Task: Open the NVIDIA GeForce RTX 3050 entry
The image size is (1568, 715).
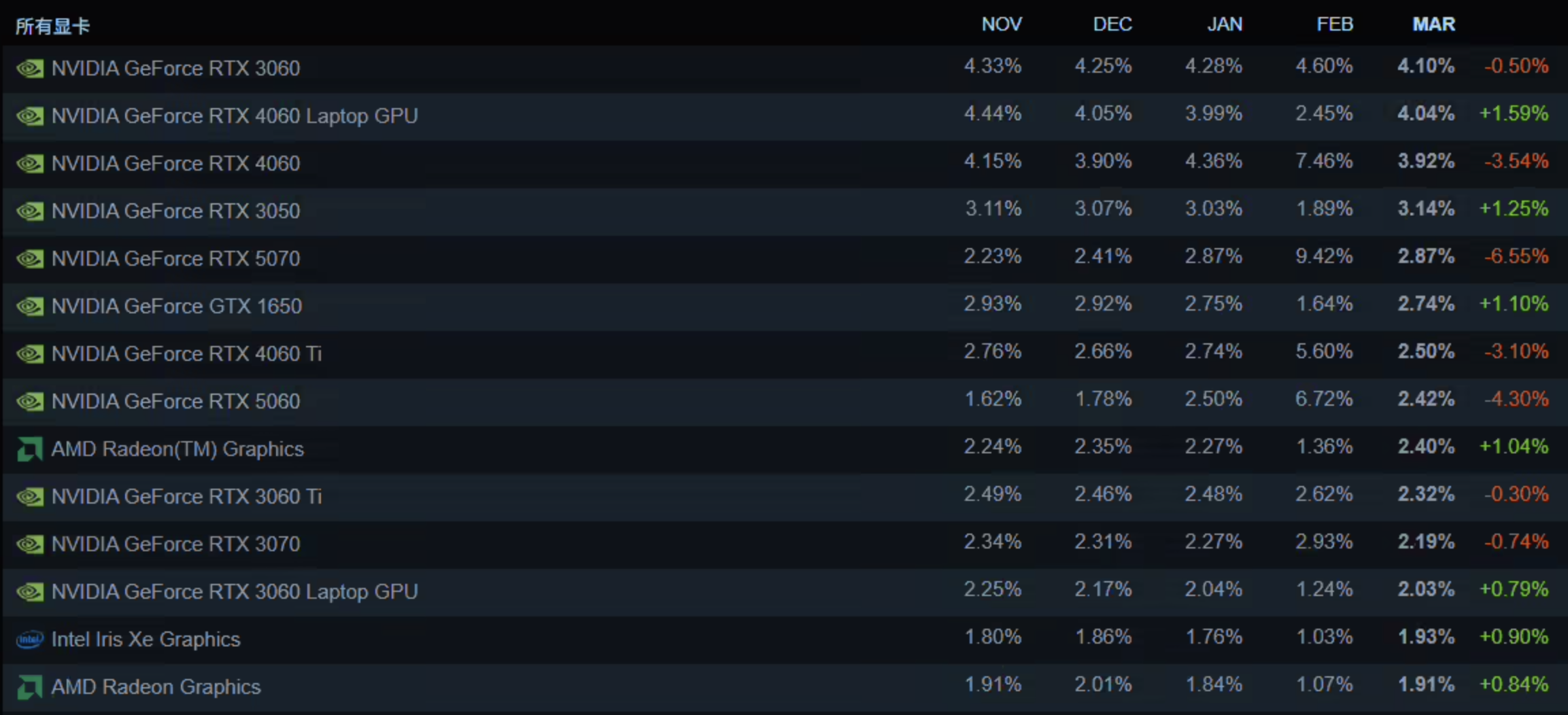Action: (175, 211)
